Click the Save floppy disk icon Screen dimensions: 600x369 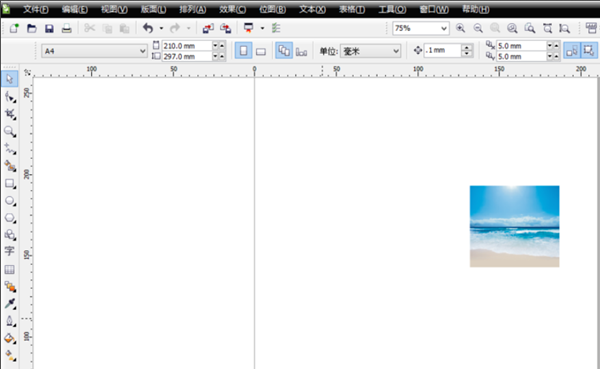point(49,28)
